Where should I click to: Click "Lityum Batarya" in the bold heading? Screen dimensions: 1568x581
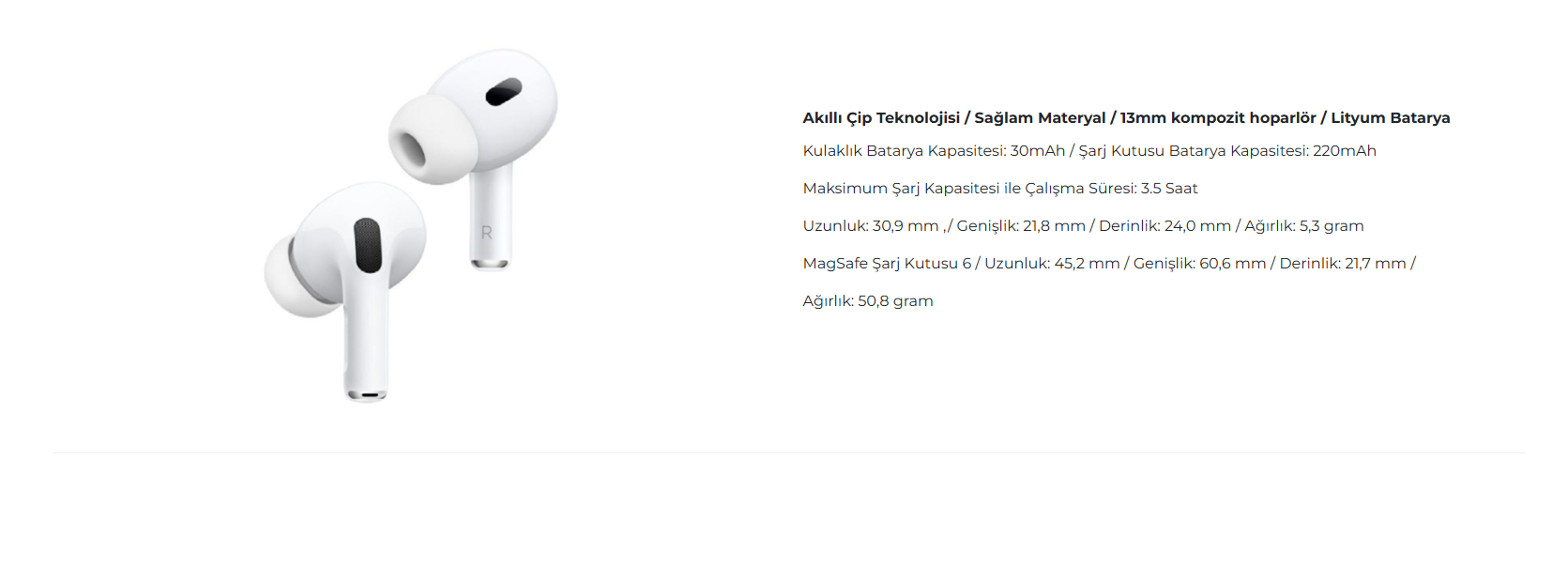coord(1390,118)
